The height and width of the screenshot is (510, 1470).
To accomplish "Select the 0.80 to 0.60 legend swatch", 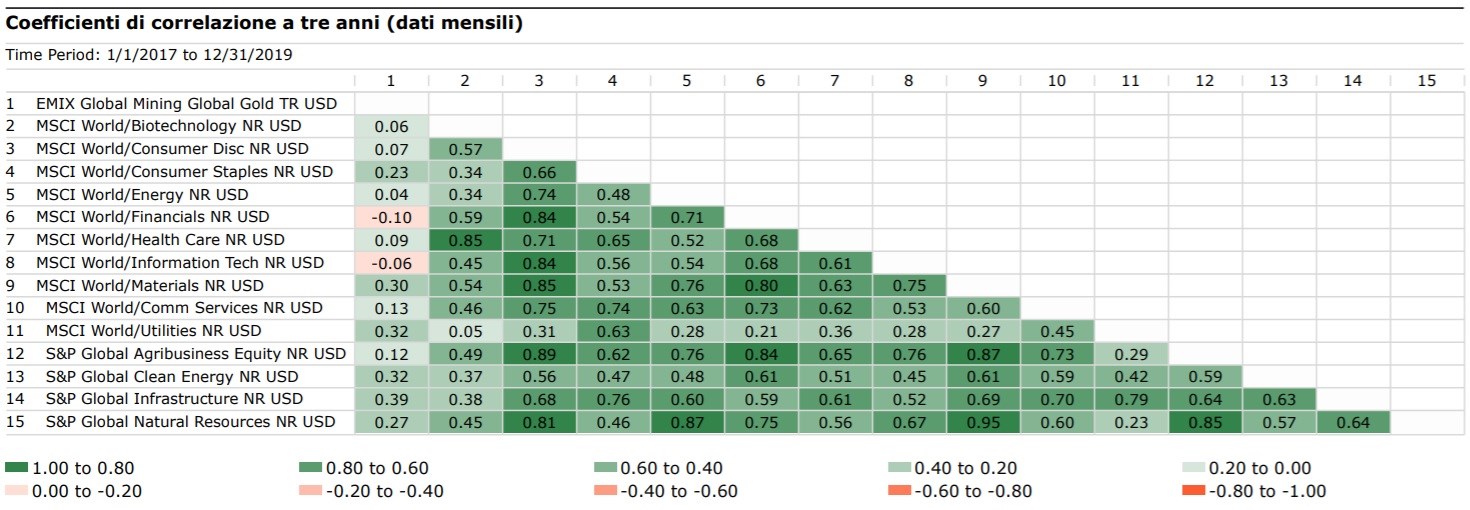I will tap(311, 468).
